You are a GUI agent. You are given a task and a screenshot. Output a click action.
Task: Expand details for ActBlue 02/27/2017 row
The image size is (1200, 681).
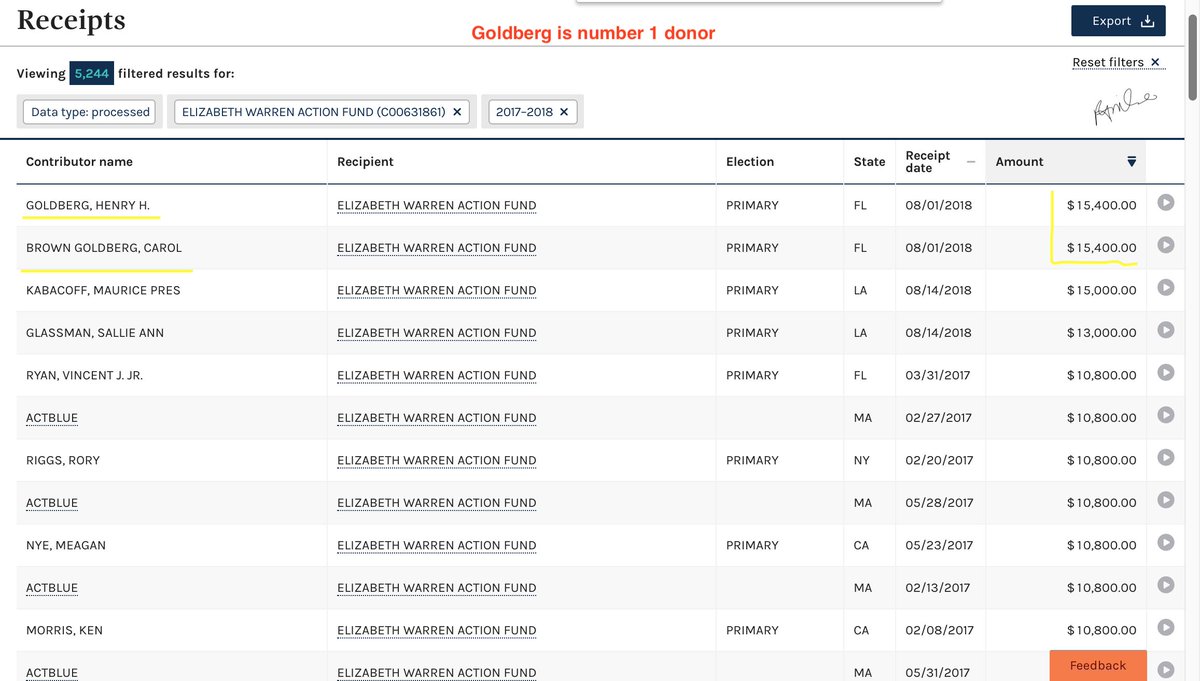[1165, 416]
